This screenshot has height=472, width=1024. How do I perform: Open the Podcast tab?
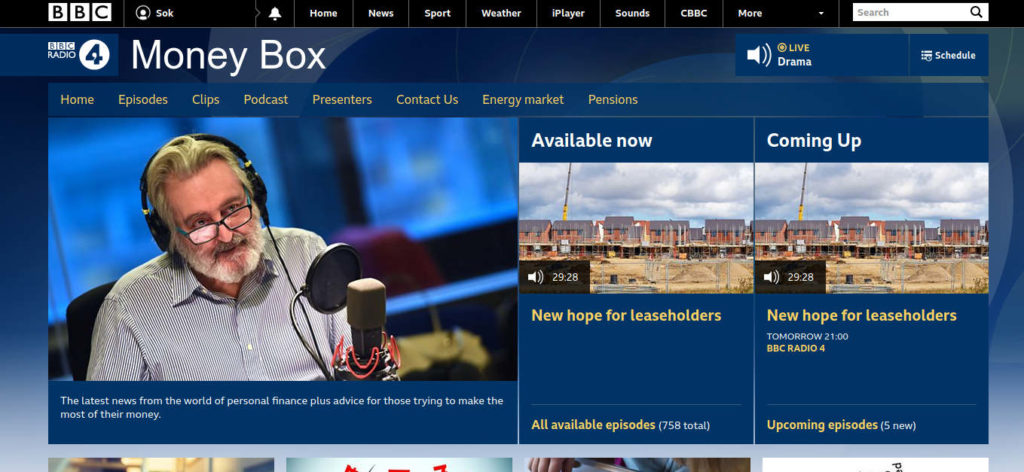pyautogui.click(x=265, y=100)
